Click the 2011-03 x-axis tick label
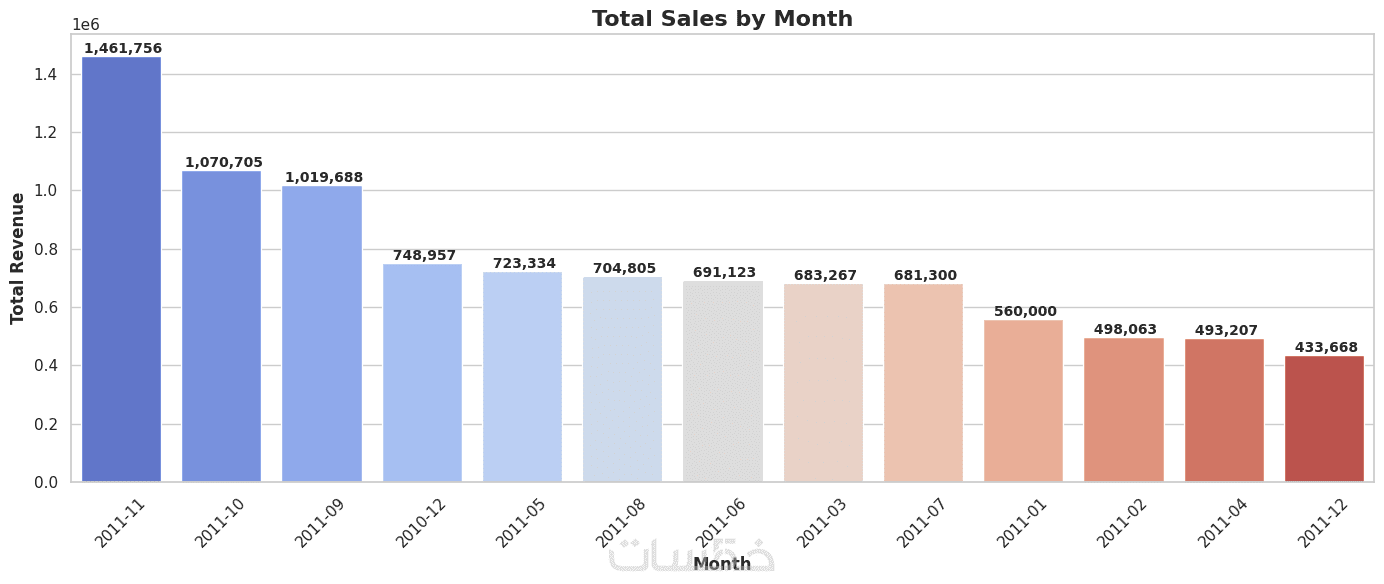The width and height of the screenshot is (1384, 584). tap(821, 522)
